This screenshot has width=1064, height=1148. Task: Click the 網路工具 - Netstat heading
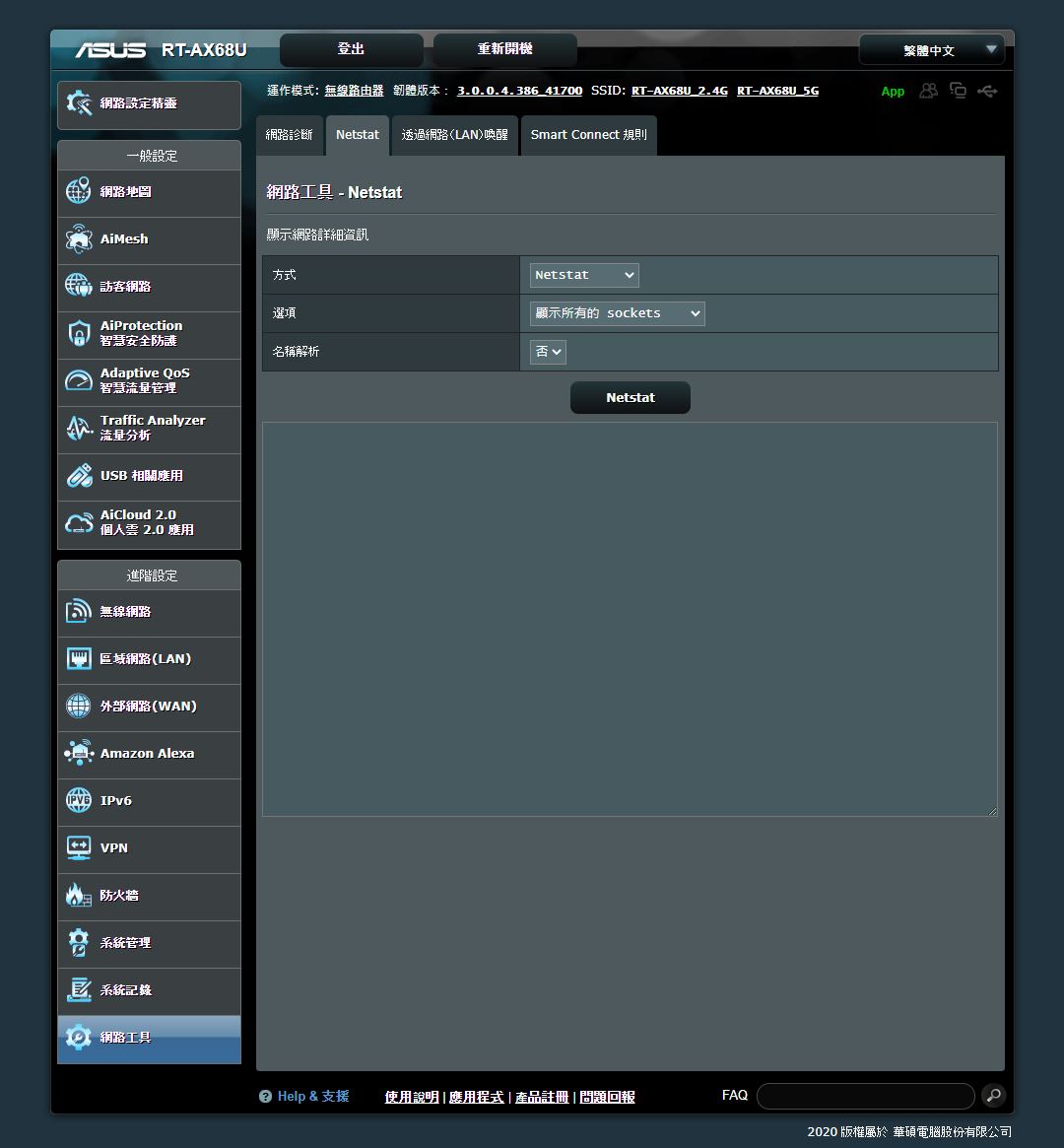334,192
